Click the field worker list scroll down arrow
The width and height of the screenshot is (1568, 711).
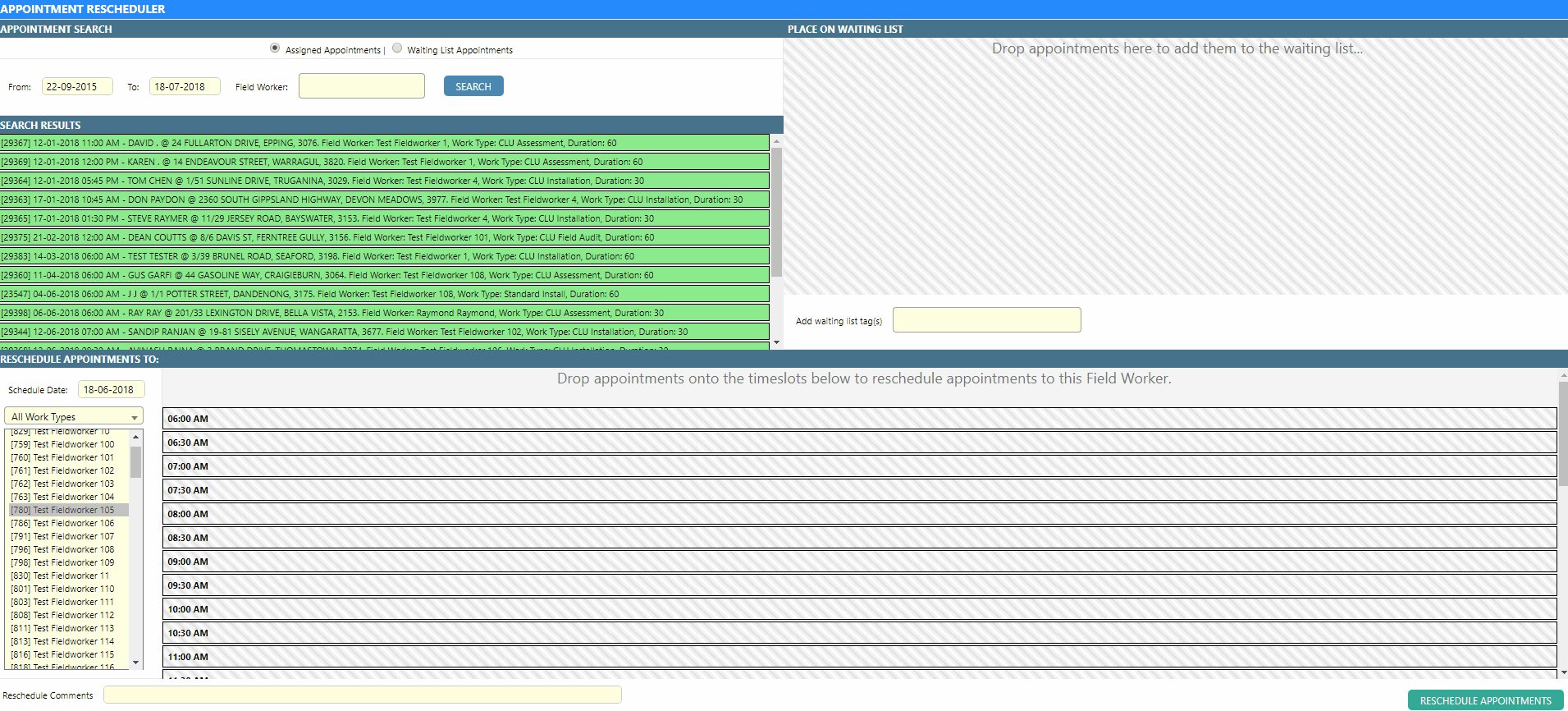136,663
